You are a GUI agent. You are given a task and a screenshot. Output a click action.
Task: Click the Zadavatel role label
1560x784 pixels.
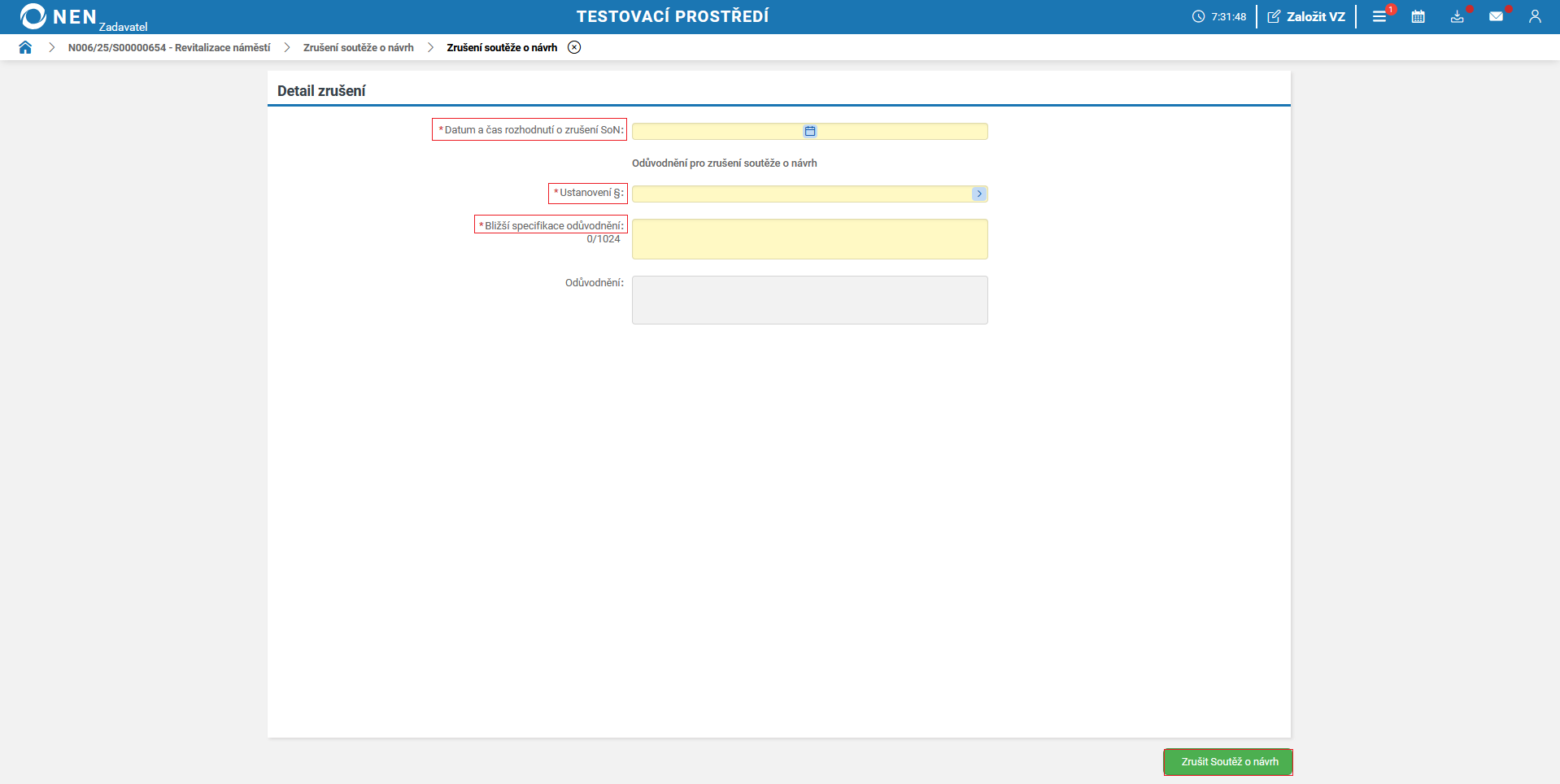(124, 27)
